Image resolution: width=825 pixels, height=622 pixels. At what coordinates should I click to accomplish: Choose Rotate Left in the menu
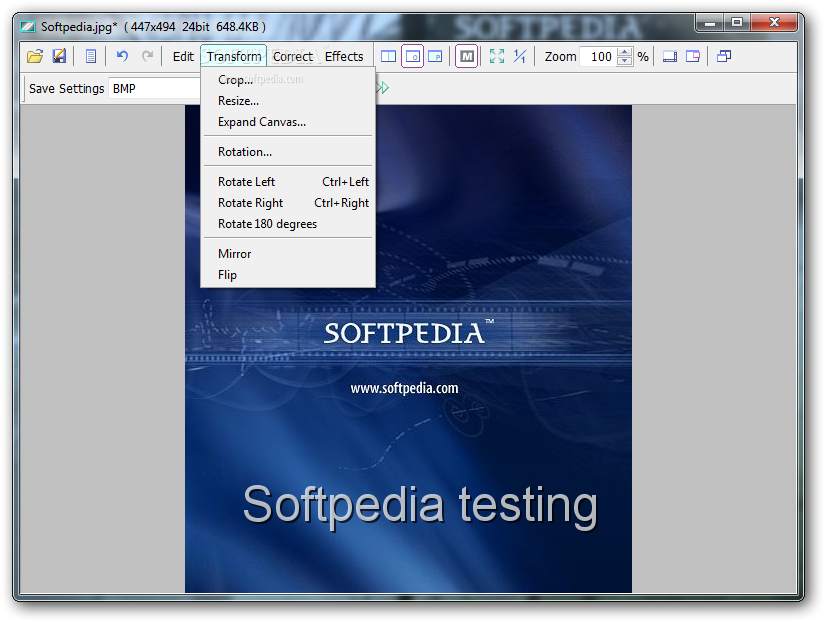(288, 182)
